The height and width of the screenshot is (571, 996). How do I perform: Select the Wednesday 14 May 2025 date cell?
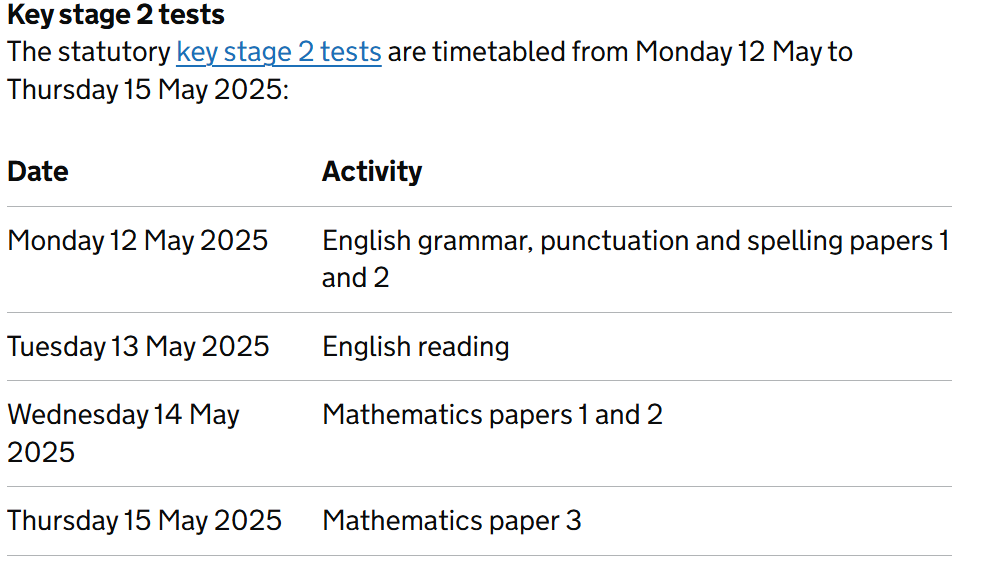[124, 433]
